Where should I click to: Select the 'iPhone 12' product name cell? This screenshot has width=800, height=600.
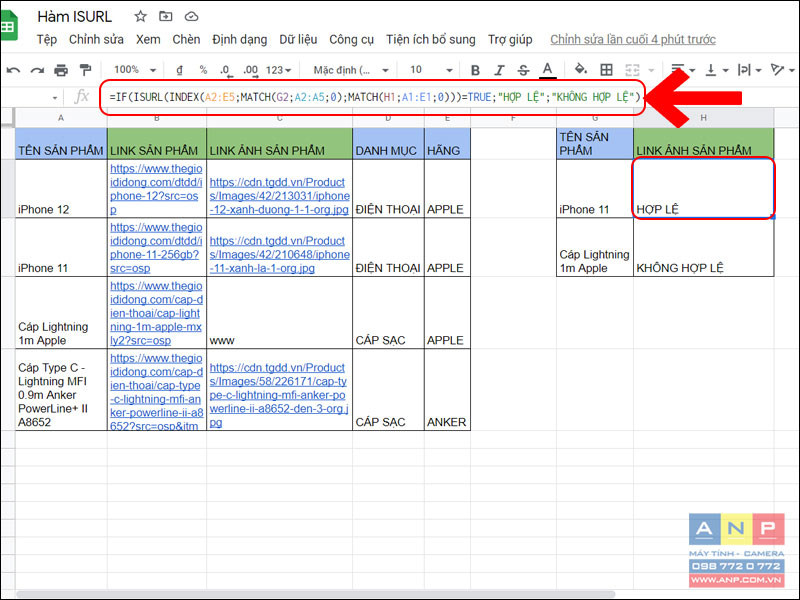click(61, 189)
